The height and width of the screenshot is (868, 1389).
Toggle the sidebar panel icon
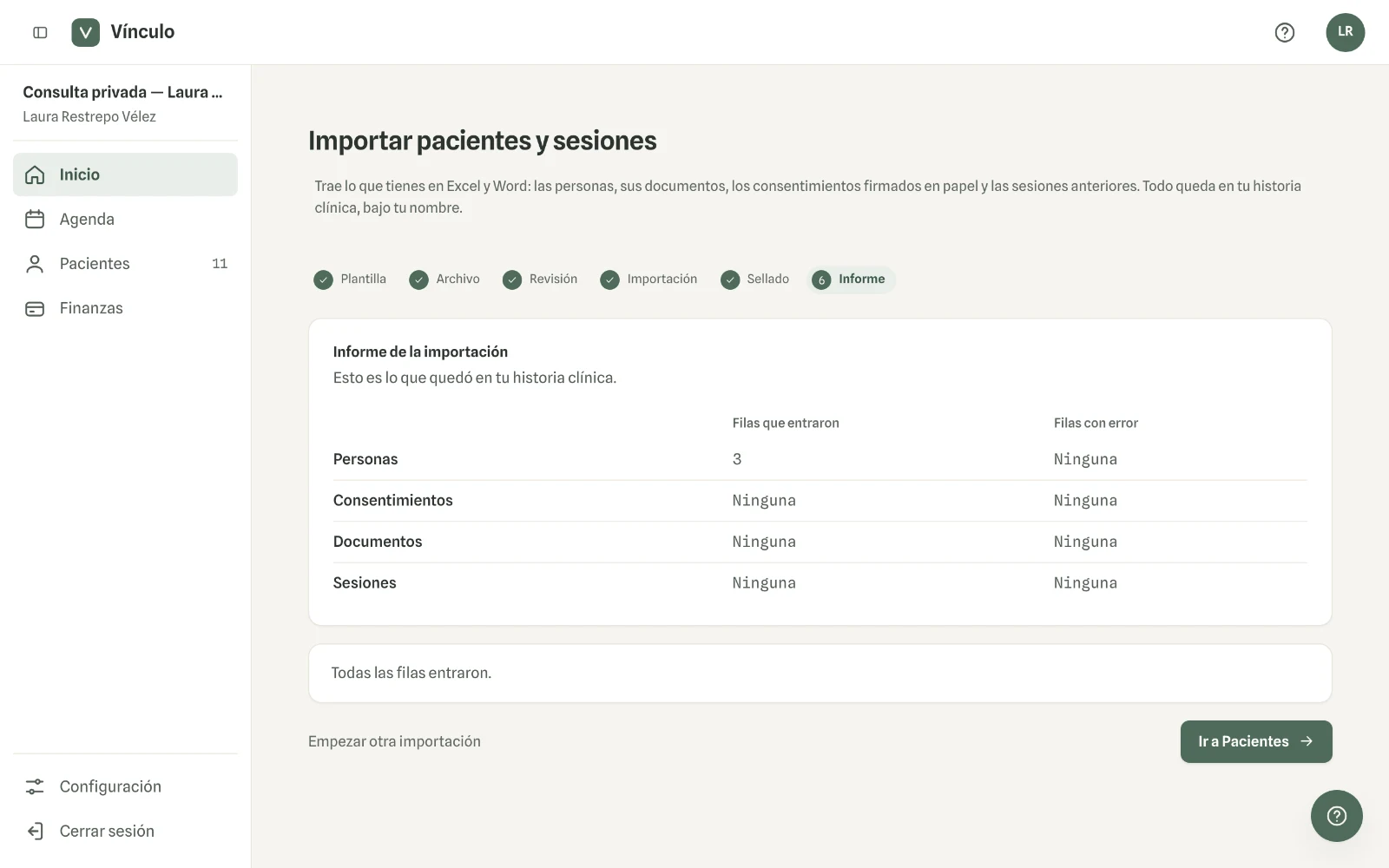coord(40,32)
